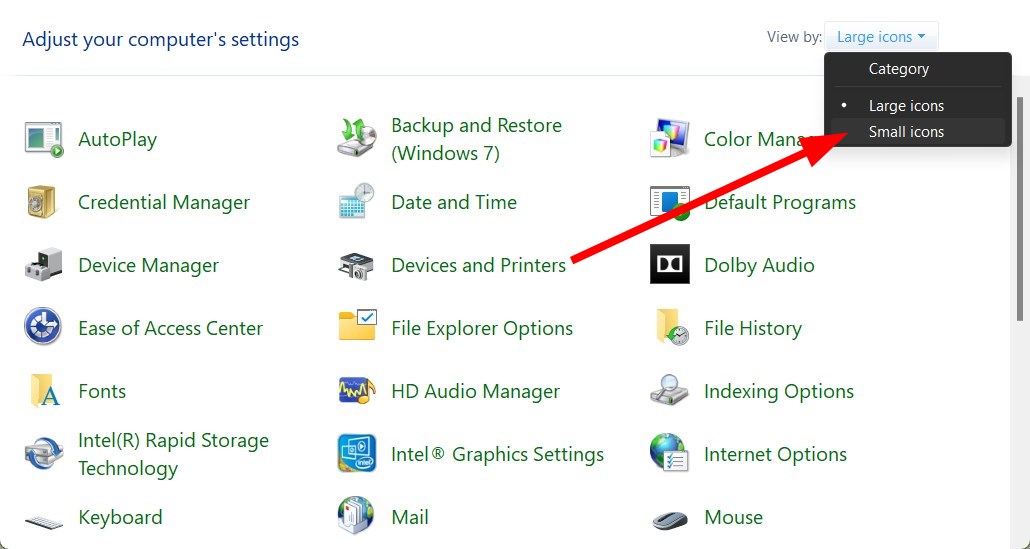
Task: Click the Backup and Restore icon
Action: (357, 139)
